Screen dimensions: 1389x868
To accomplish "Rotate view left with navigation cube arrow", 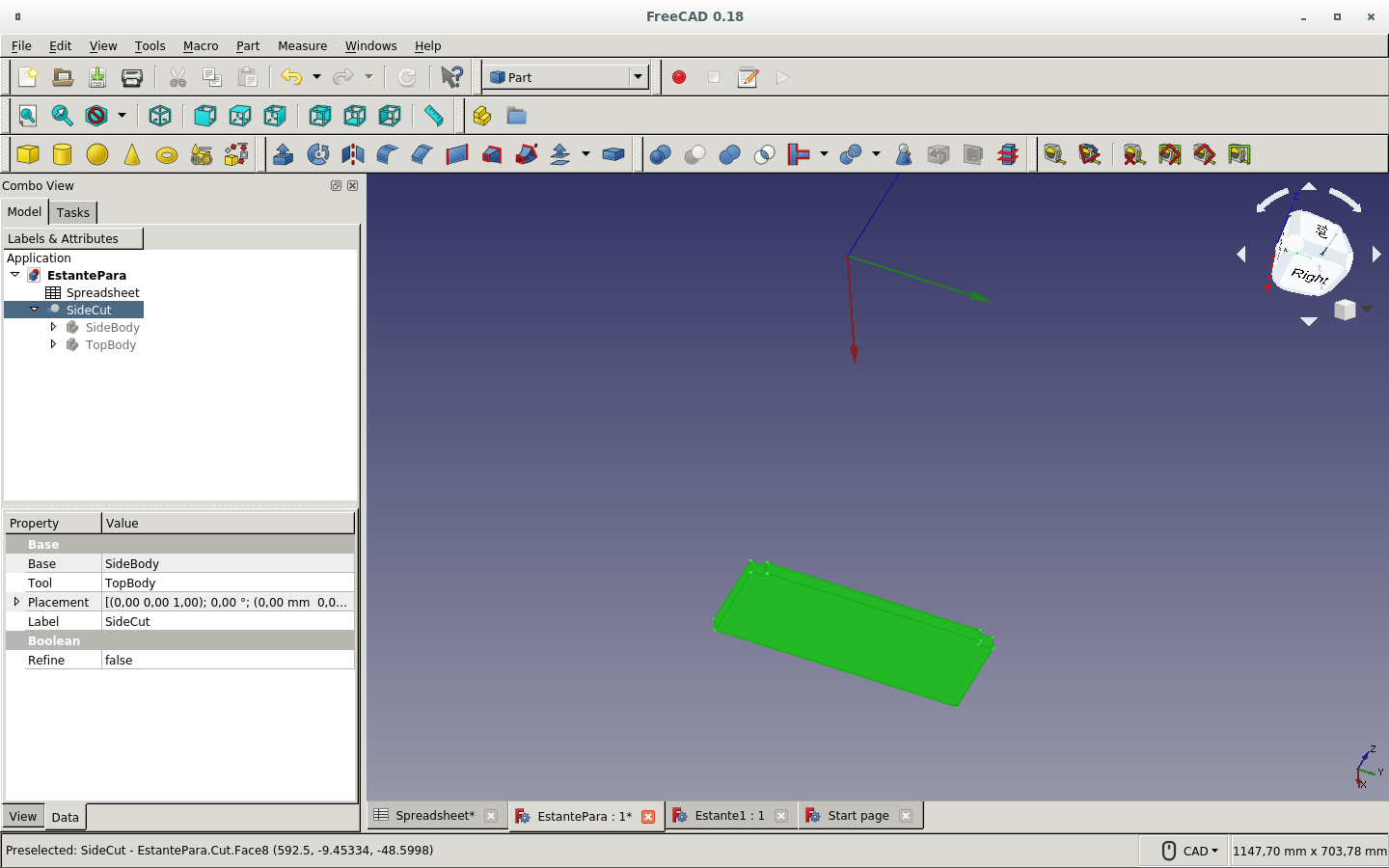I will [x=1241, y=254].
